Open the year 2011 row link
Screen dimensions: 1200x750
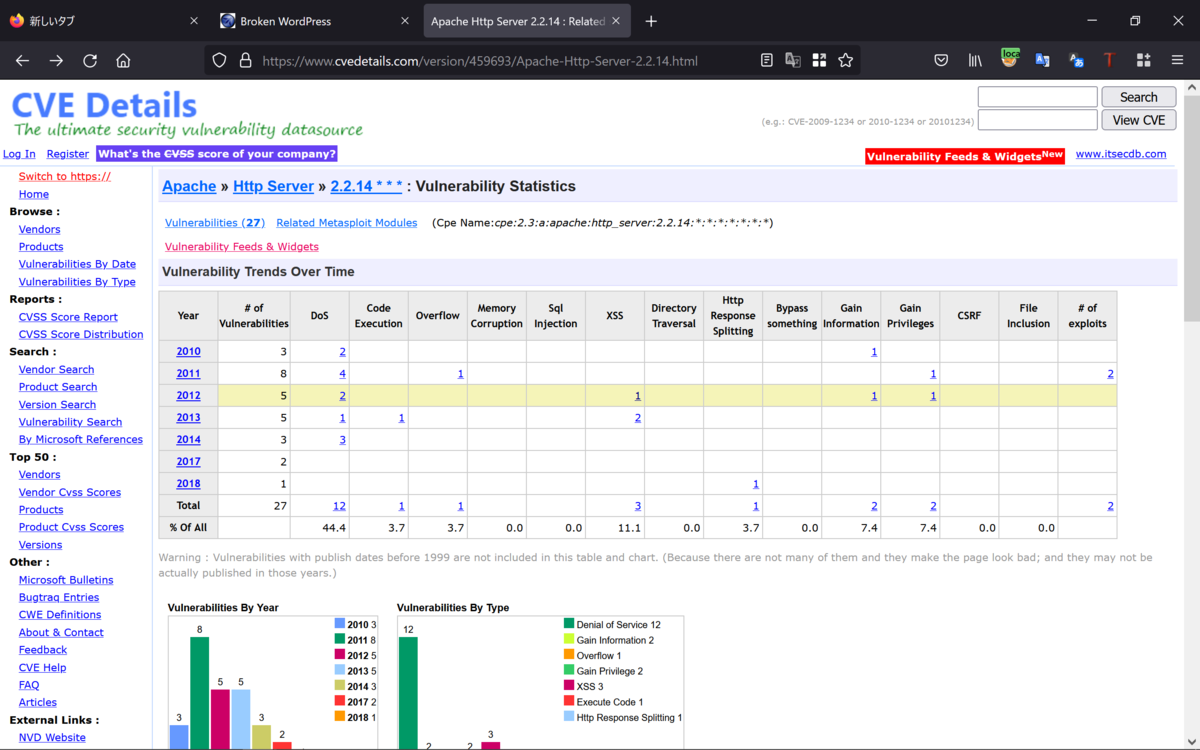(188, 373)
